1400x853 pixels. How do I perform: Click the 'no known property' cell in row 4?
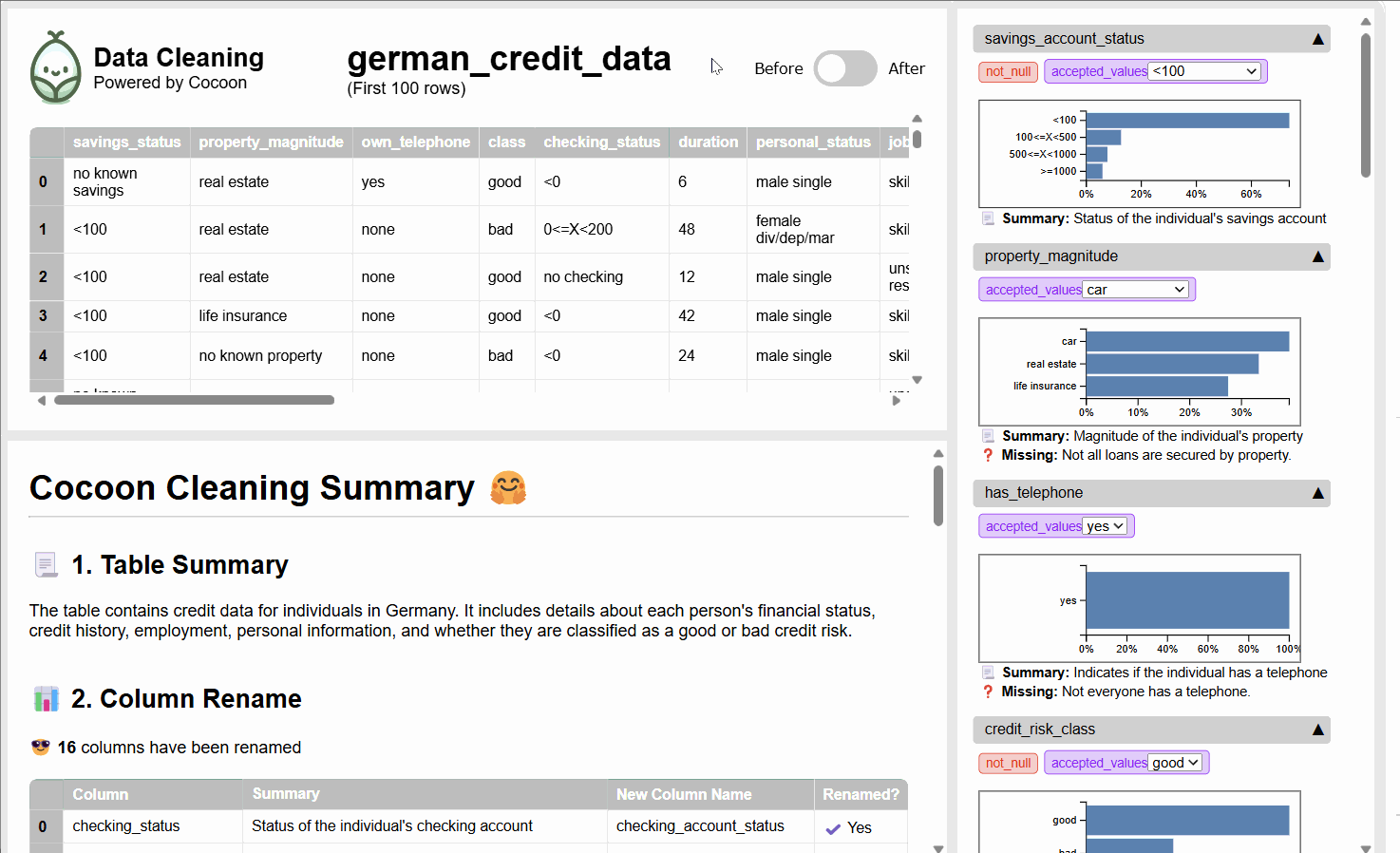(x=271, y=355)
